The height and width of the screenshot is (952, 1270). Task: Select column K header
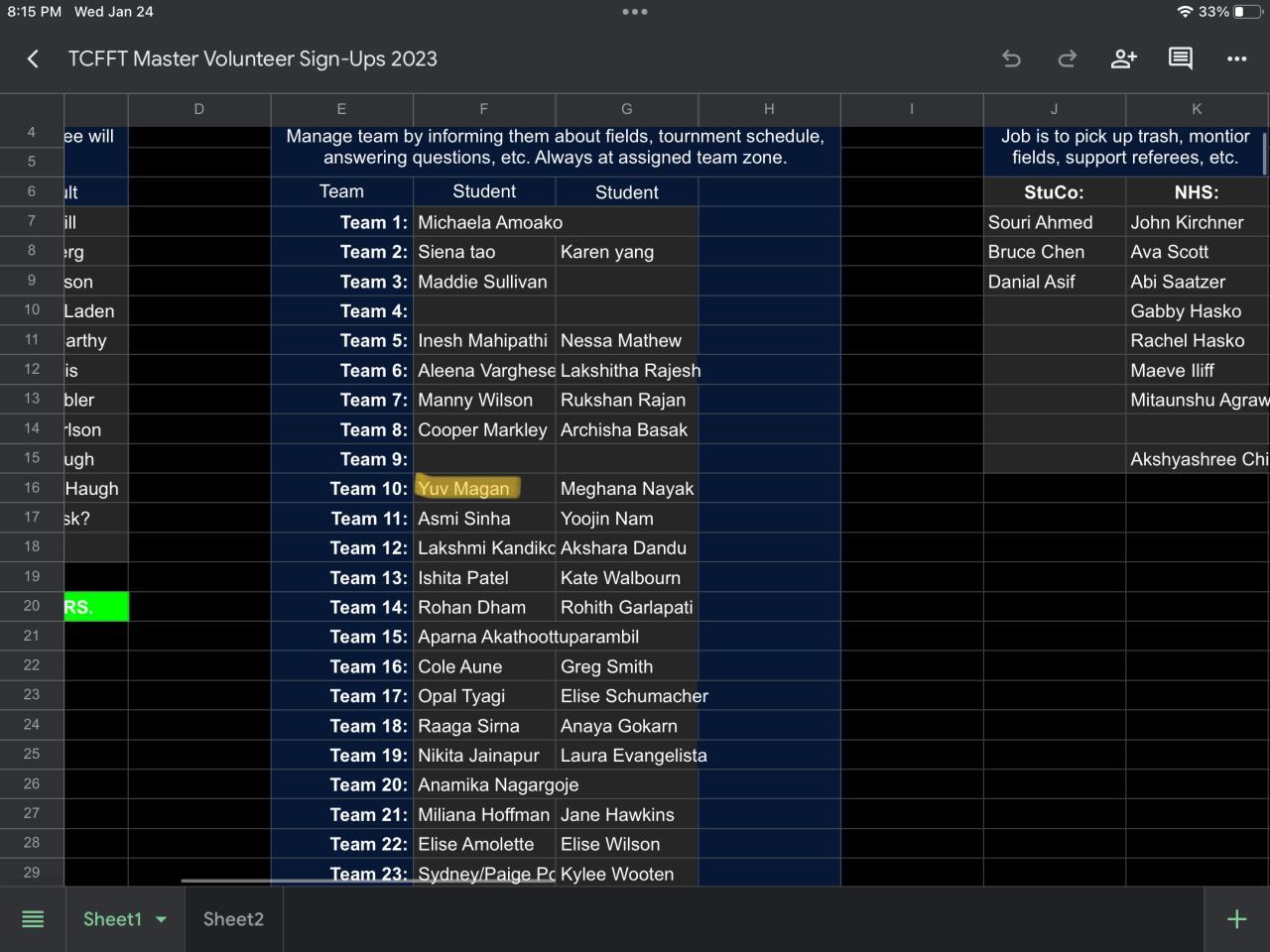point(1197,109)
